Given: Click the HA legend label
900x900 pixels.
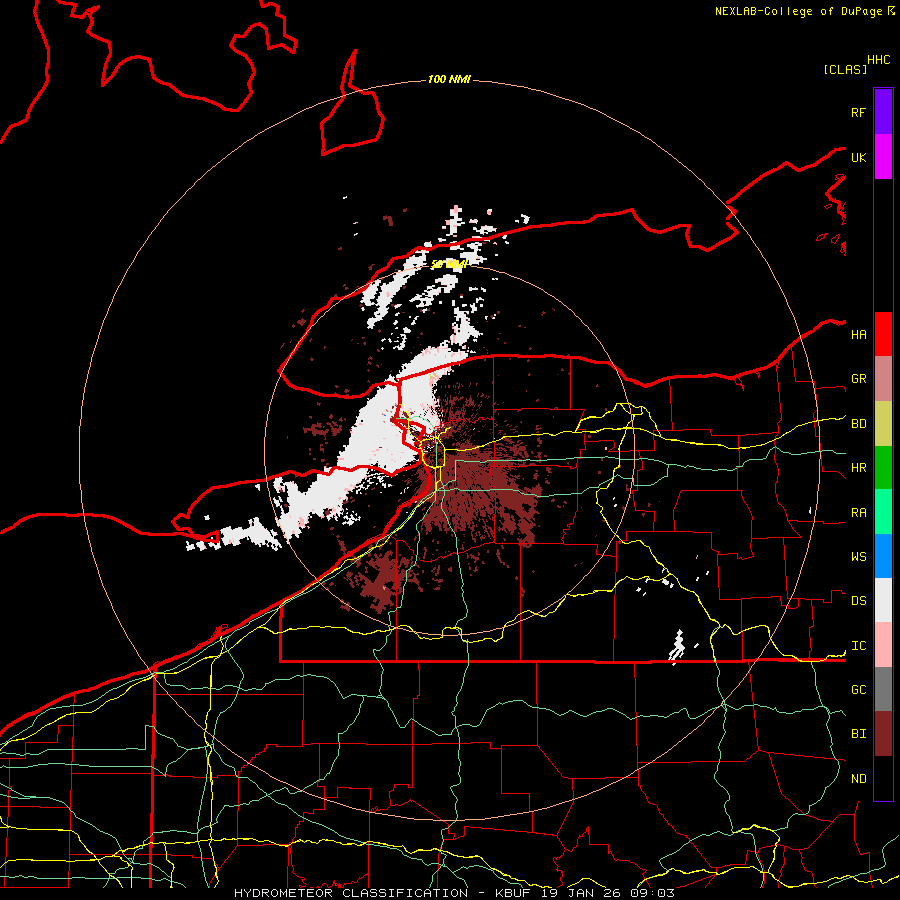Looking at the screenshot, I should coord(858,335).
